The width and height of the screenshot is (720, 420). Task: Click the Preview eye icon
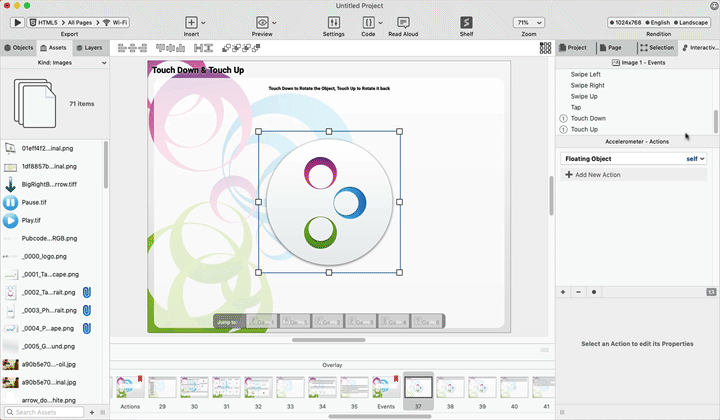pyautogui.click(x=262, y=22)
